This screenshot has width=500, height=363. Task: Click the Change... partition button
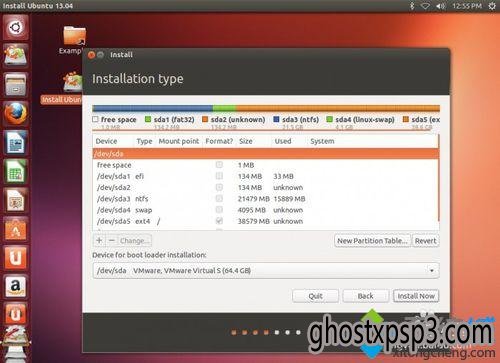tap(134, 241)
